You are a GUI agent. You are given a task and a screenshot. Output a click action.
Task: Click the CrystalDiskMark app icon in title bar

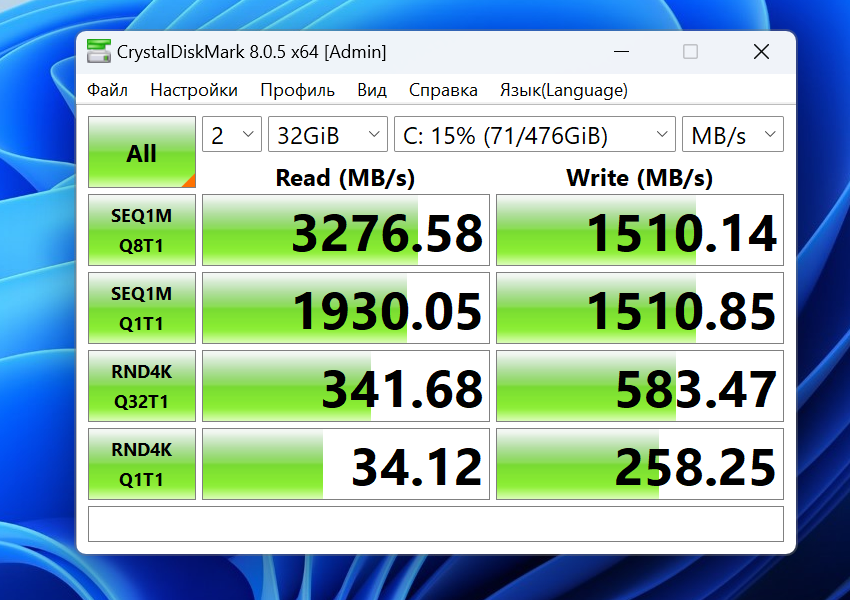(99, 51)
